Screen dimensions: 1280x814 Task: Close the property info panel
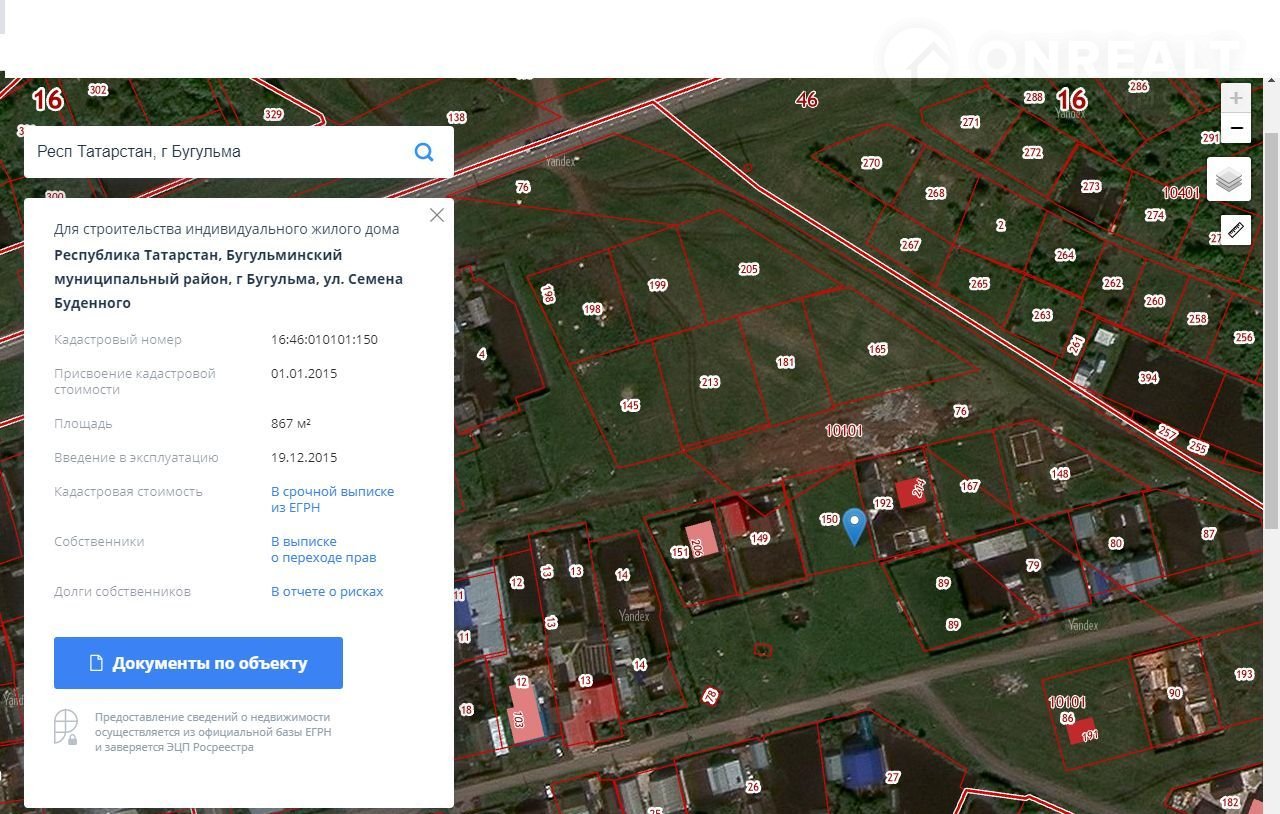point(436,215)
